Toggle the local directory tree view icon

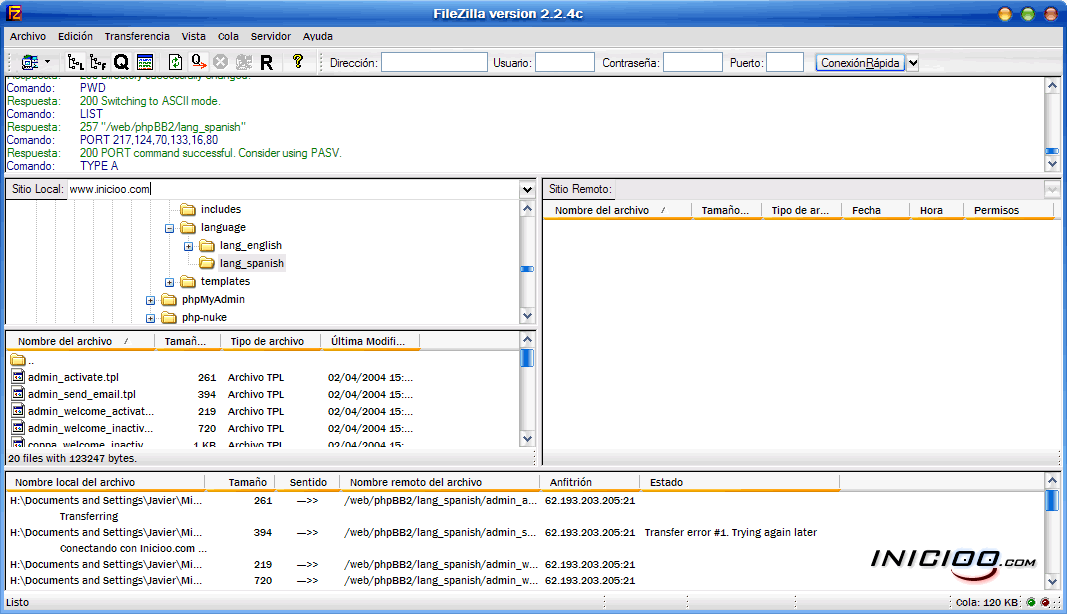coord(75,63)
